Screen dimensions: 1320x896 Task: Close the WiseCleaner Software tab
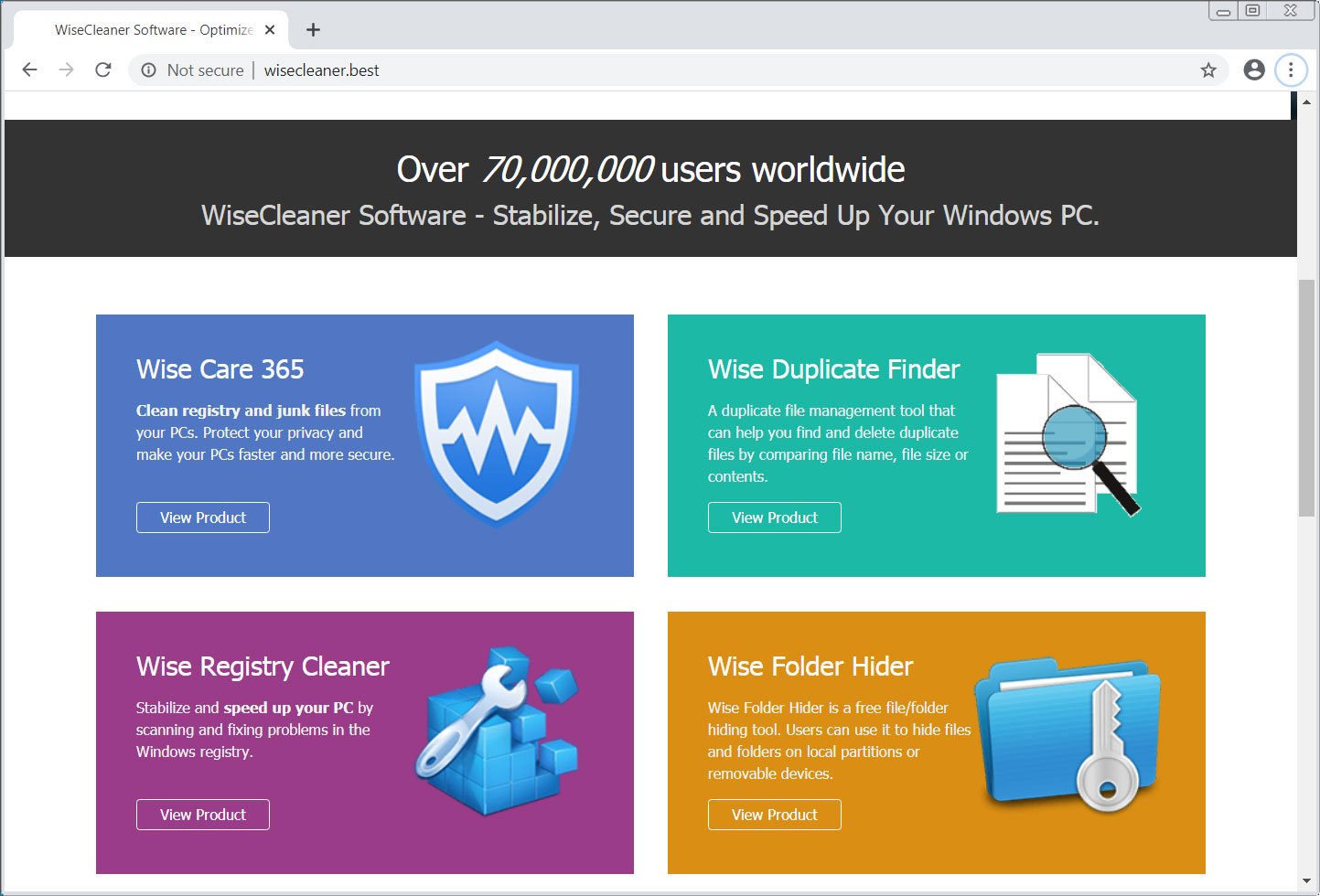(x=270, y=30)
